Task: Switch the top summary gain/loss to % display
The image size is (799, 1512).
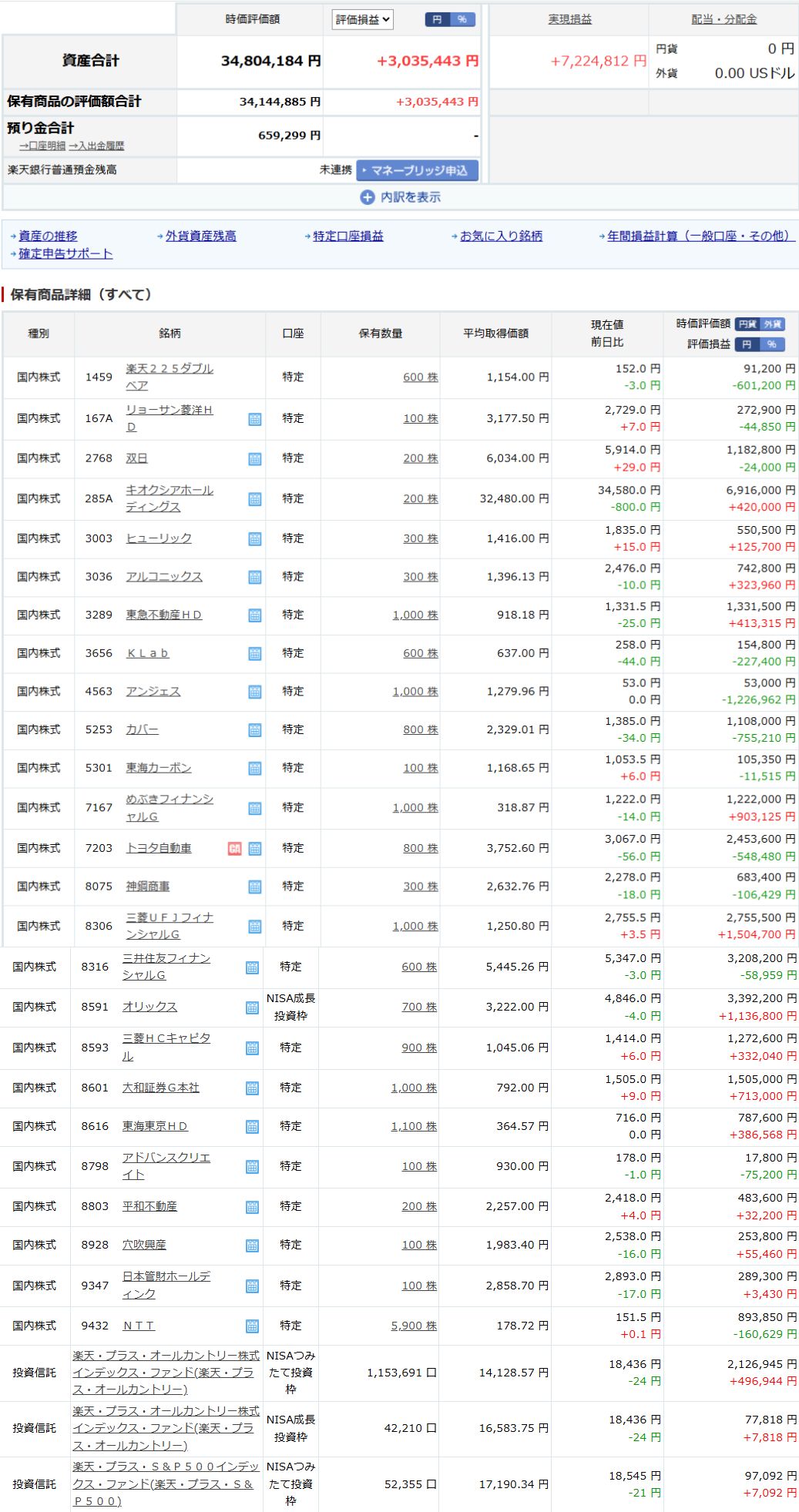Action: point(462,20)
